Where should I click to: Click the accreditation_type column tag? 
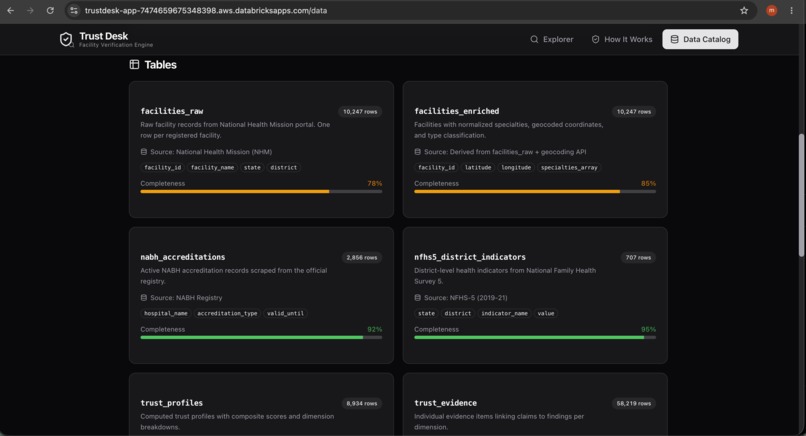227,314
